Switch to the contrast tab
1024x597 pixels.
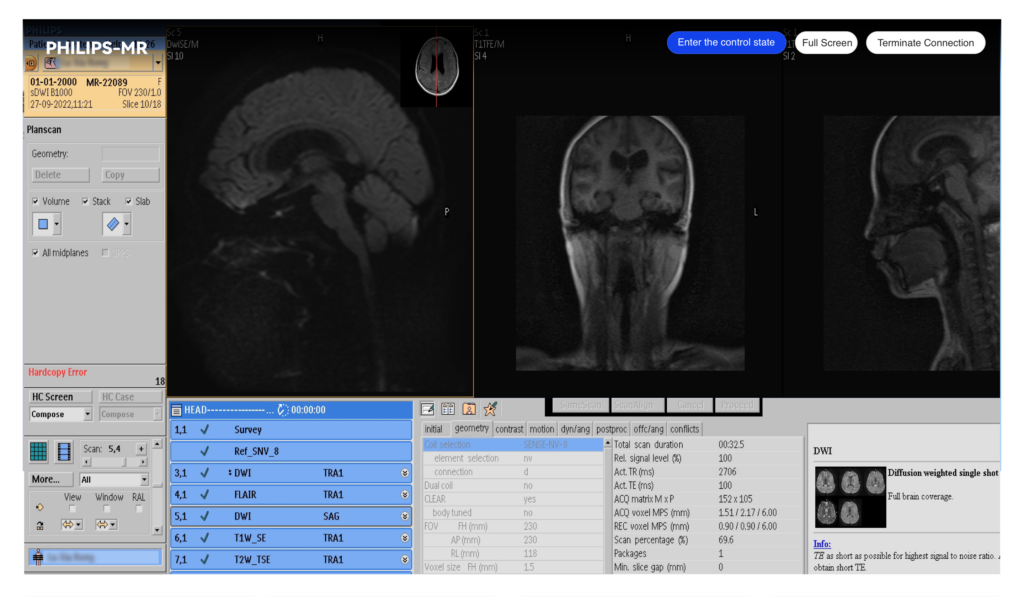pos(509,429)
